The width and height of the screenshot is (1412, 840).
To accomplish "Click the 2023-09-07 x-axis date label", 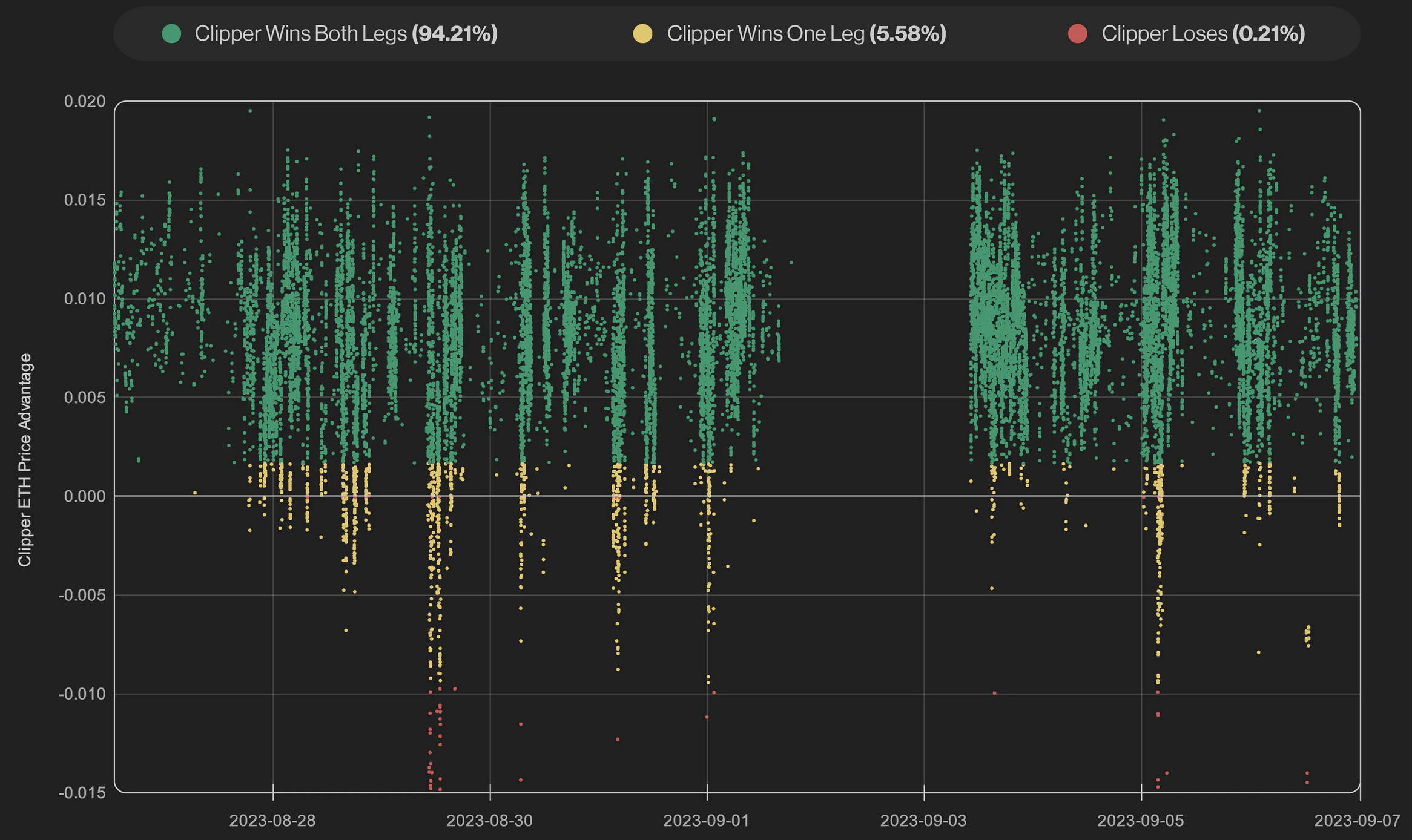I will [1358, 821].
